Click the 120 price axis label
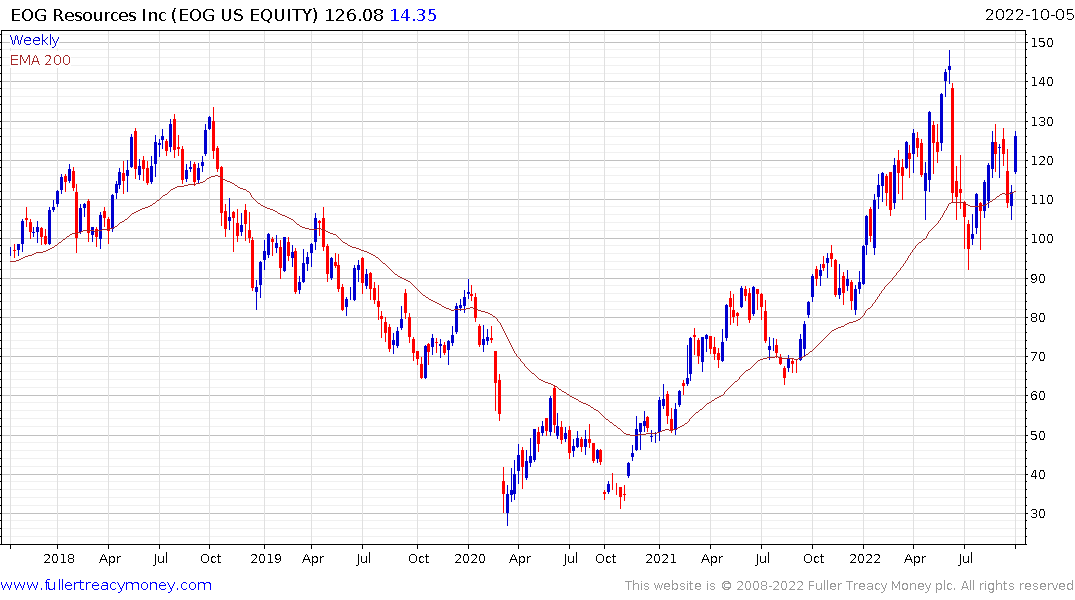This screenshot has width=1075, height=600. [x=1042, y=160]
